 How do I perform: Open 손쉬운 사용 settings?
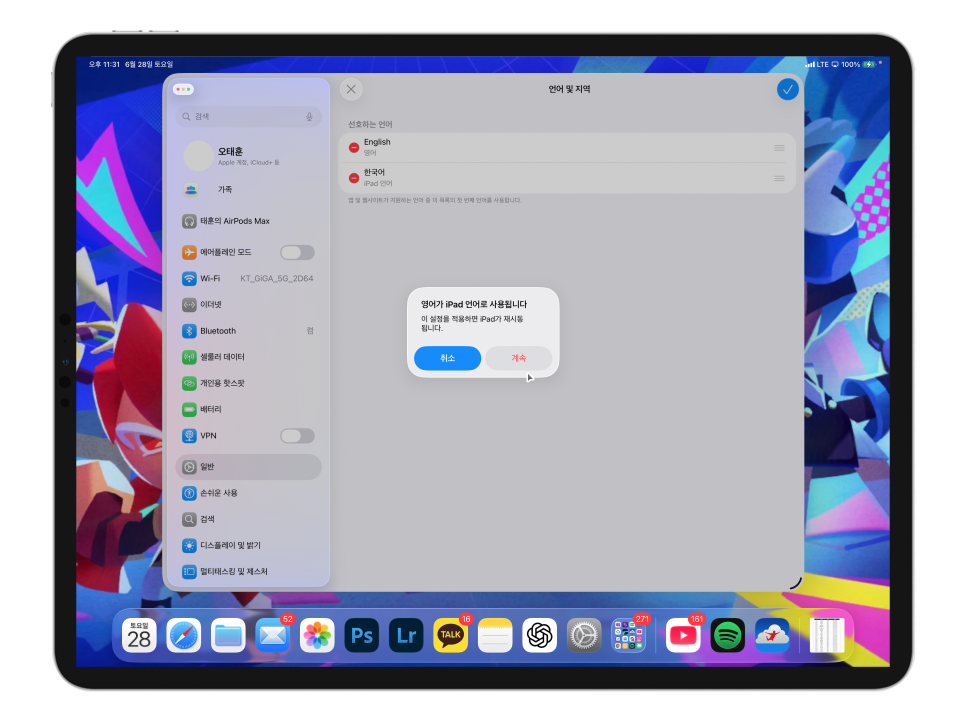click(x=249, y=493)
